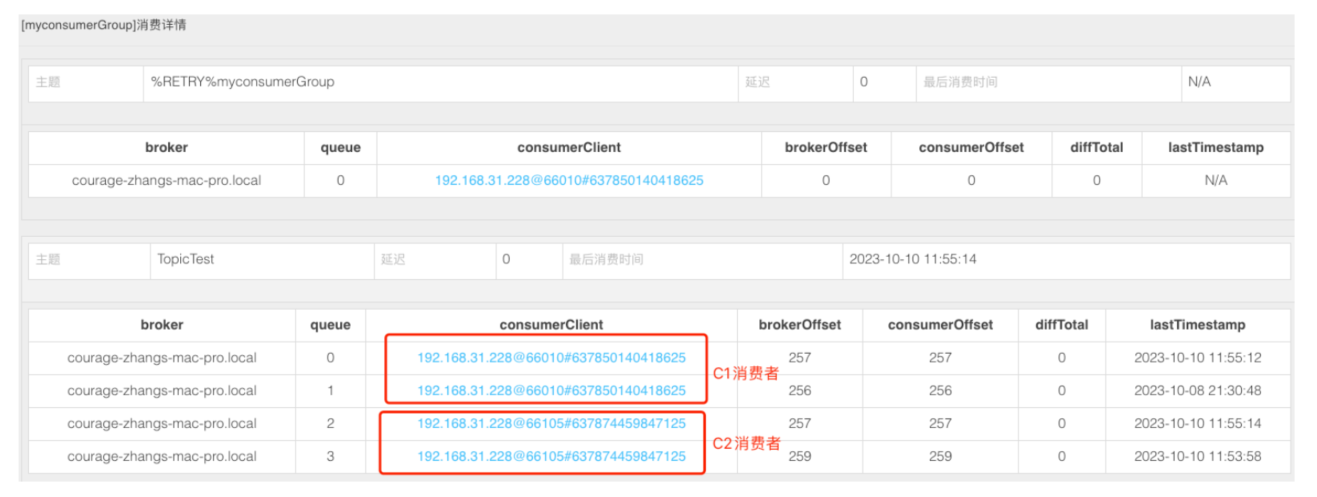Screen dimensions: 1317x497
Task: Click the brokerOffset header in the TopicTest table
Action: pyautogui.click(x=799, y=325)
